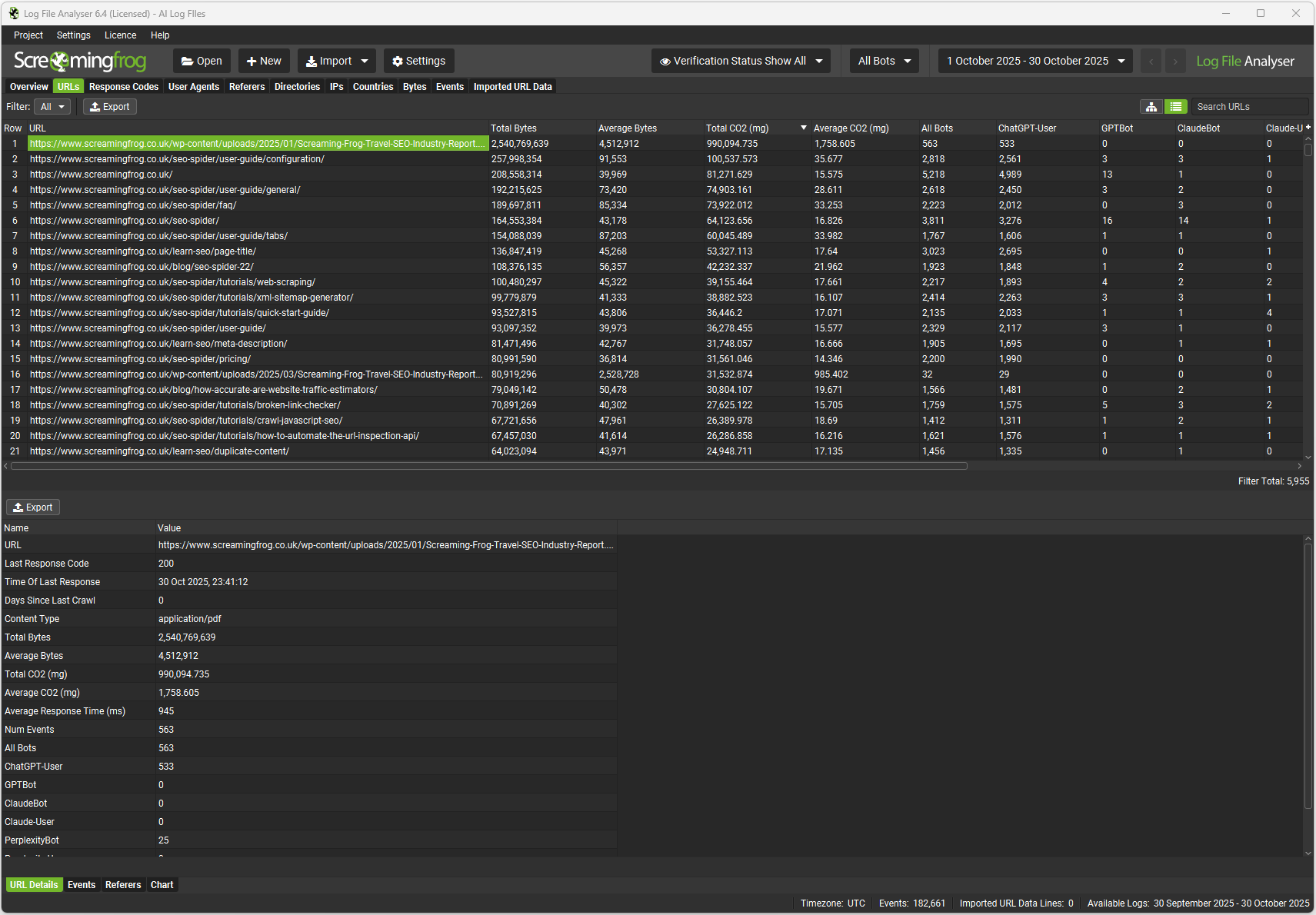Open the Licence menu
This screenshot has height=915, width=1316.
pyautogui.click(x=120, y=35)
